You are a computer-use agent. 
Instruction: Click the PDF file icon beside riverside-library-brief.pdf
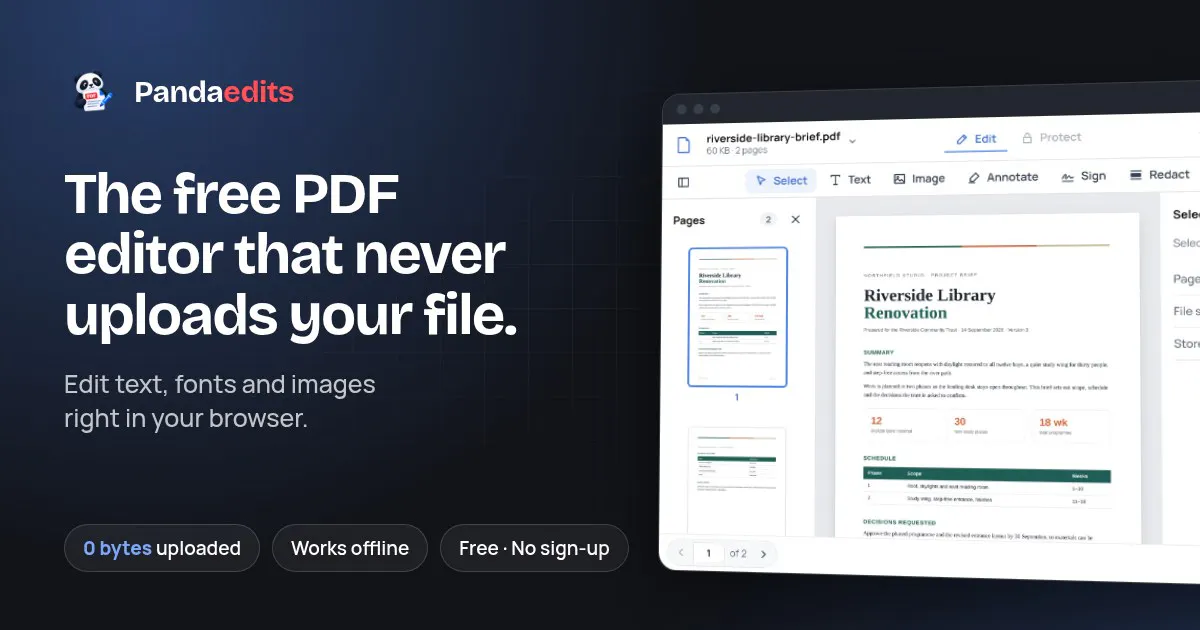click(684, 145)
